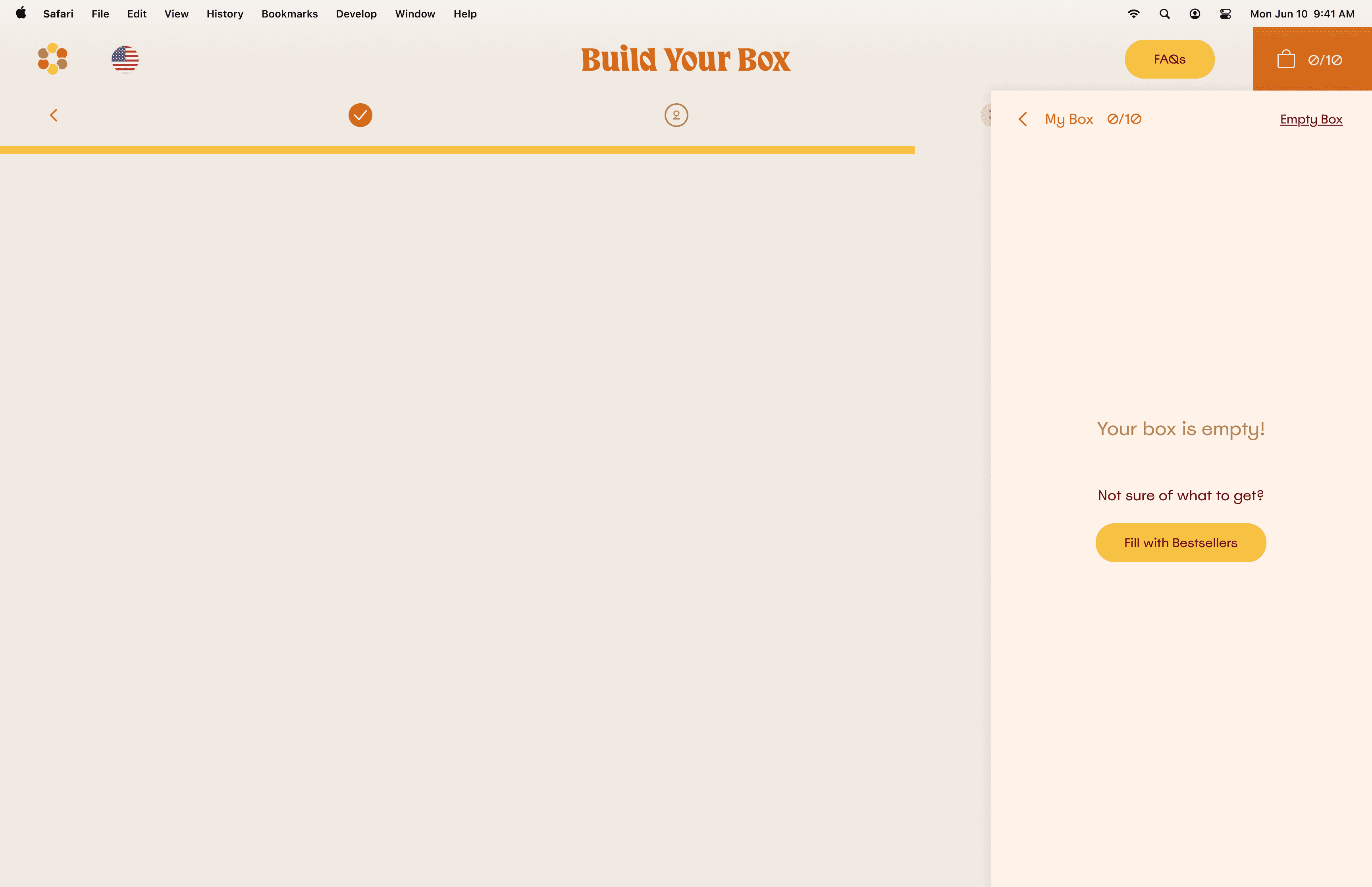
Task: Click the user account menu bar icon
Action: point(1195,14)
